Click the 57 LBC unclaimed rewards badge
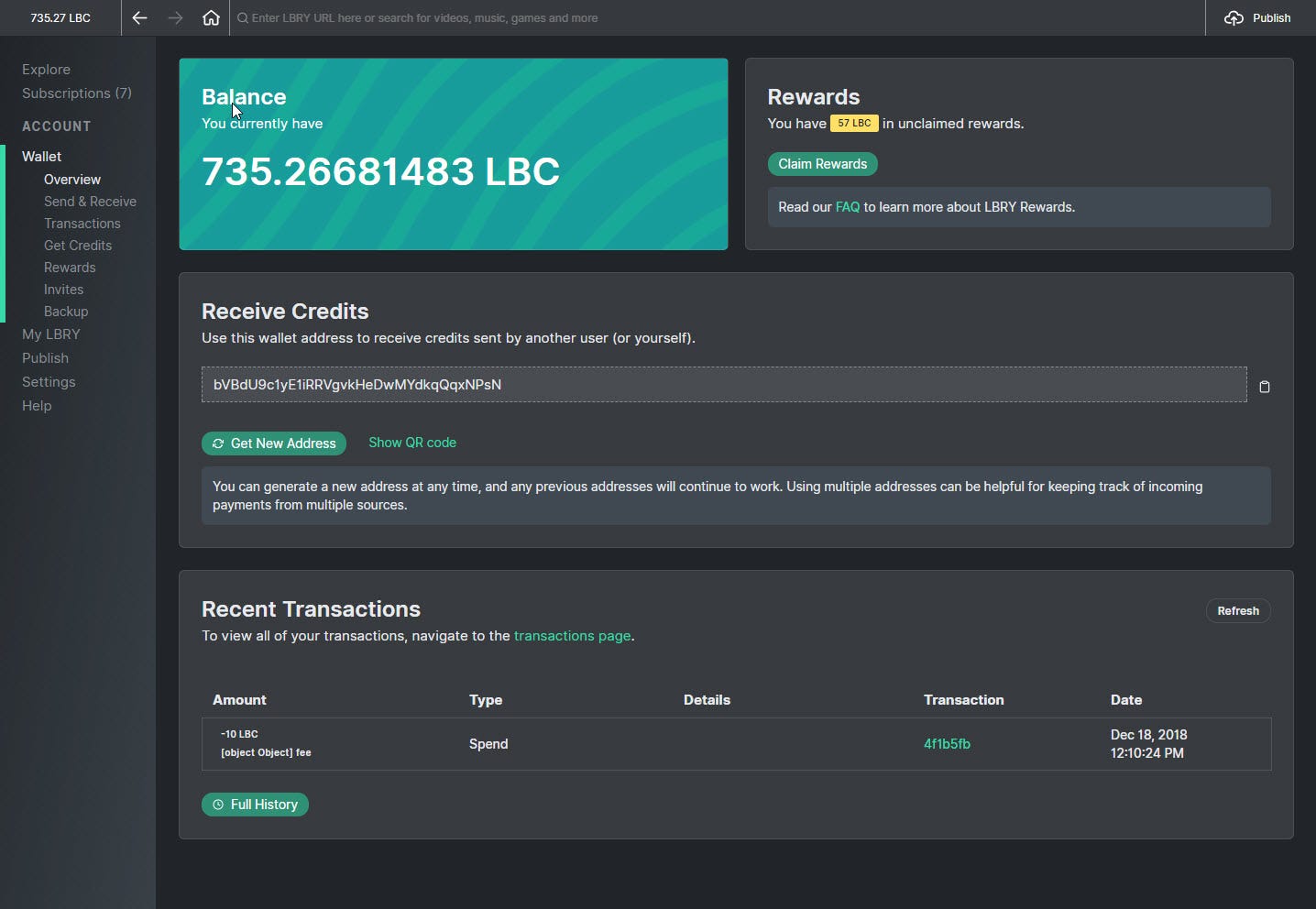 854,123
